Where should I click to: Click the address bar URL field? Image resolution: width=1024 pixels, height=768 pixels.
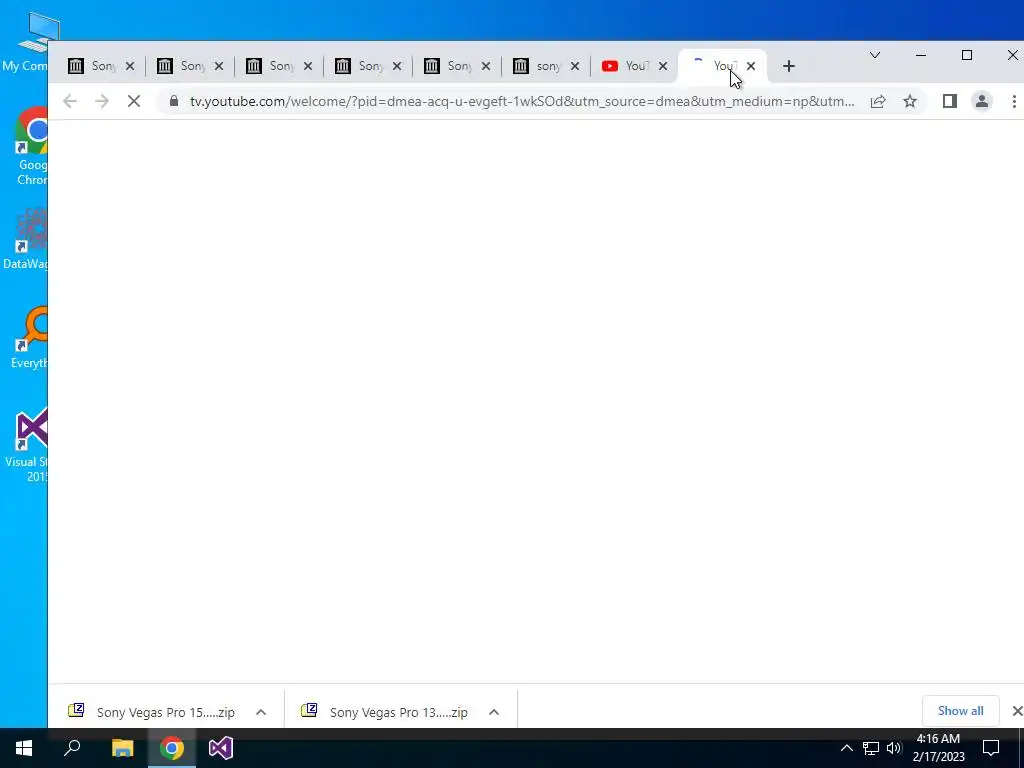(522, 101)
